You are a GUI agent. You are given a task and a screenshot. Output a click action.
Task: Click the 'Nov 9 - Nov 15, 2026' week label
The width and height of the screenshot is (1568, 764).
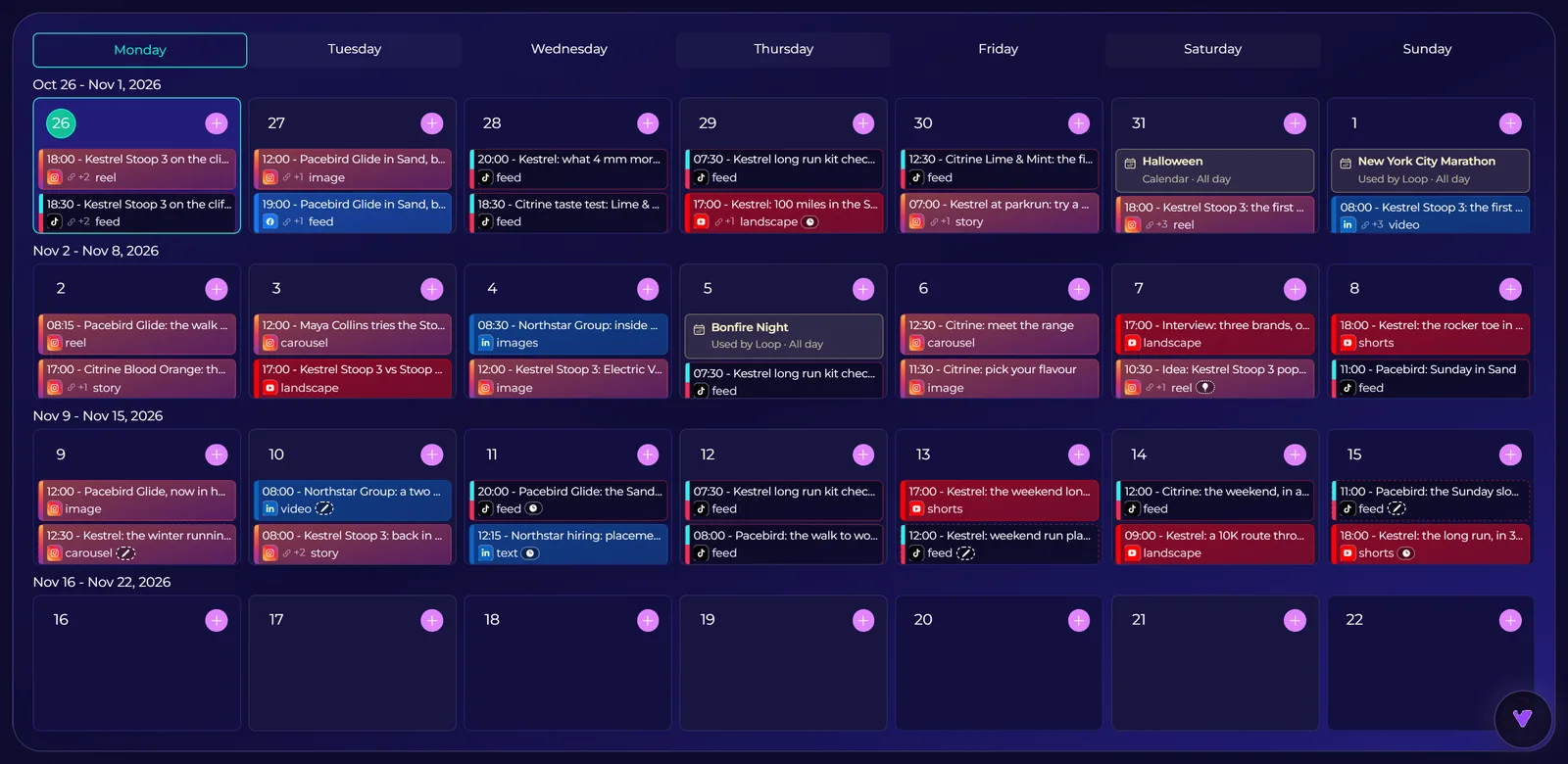pos(98,416)
